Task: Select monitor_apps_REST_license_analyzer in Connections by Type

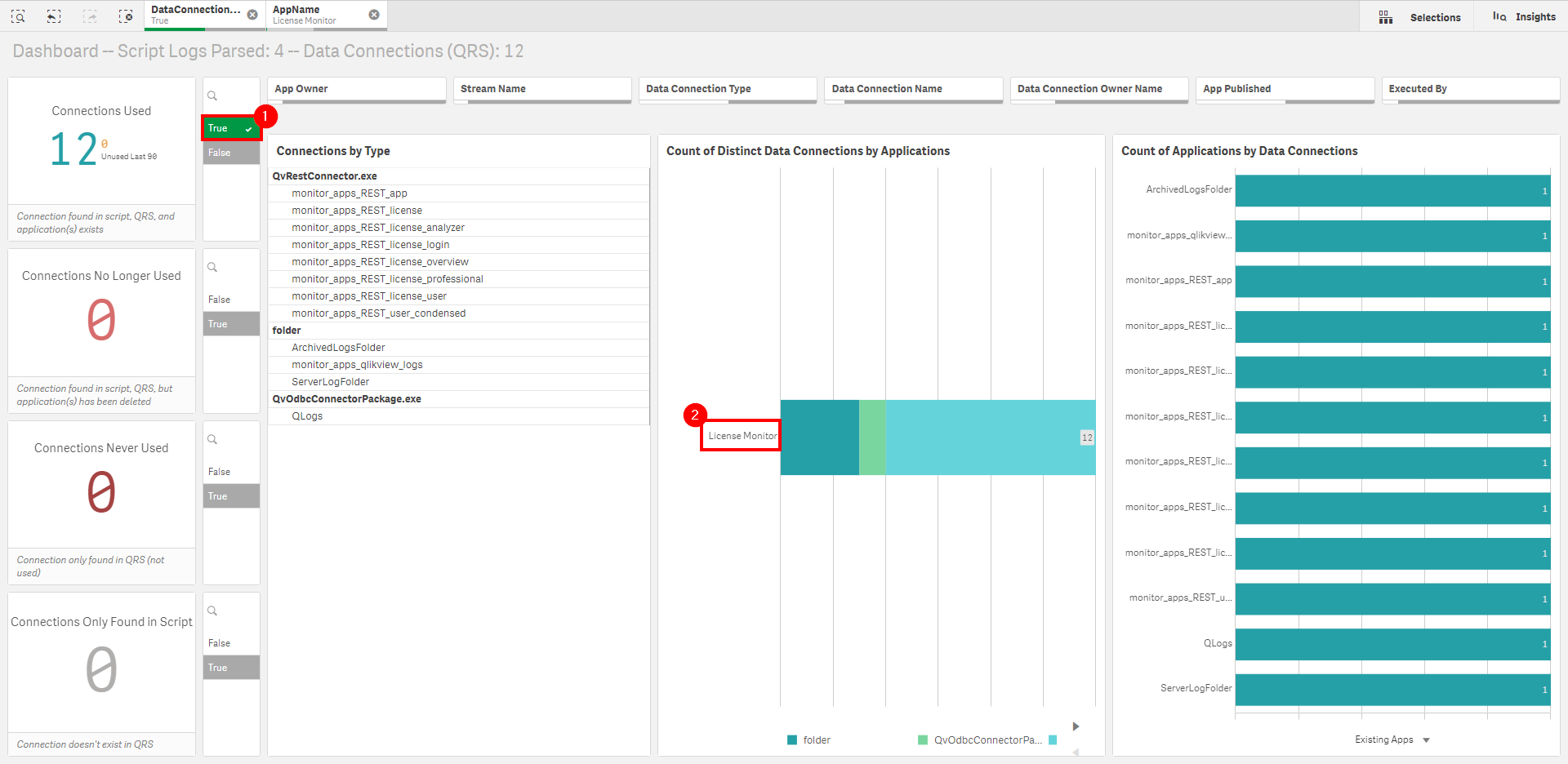Action: 378,228
